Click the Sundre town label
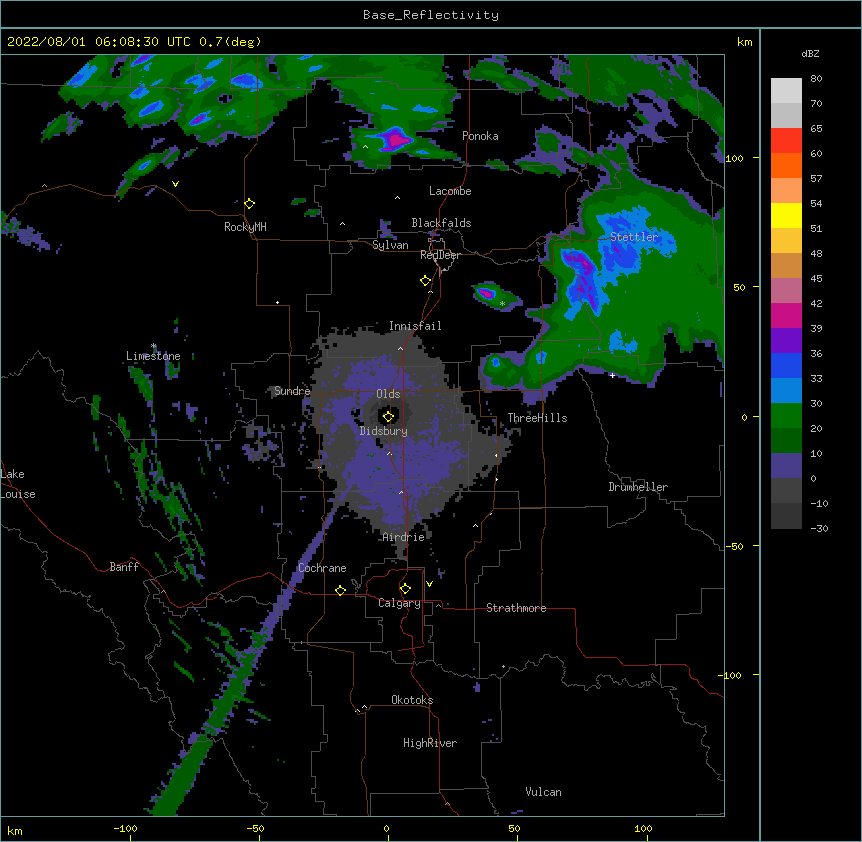 point(292,391)
